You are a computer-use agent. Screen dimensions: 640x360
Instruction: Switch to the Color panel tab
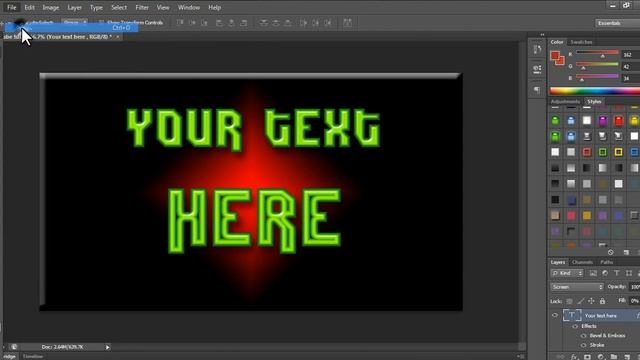click(557, 42)
